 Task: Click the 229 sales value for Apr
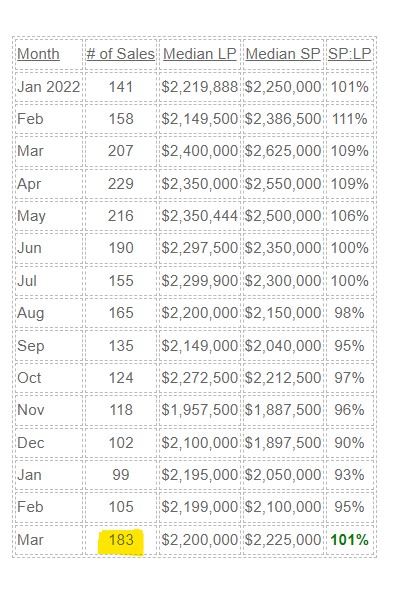point(121,184)
